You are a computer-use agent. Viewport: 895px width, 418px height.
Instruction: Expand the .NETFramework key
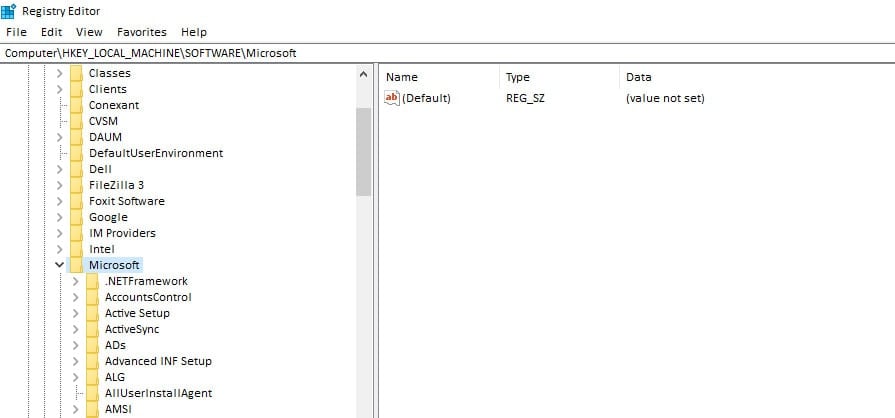(x=75, y=281)
